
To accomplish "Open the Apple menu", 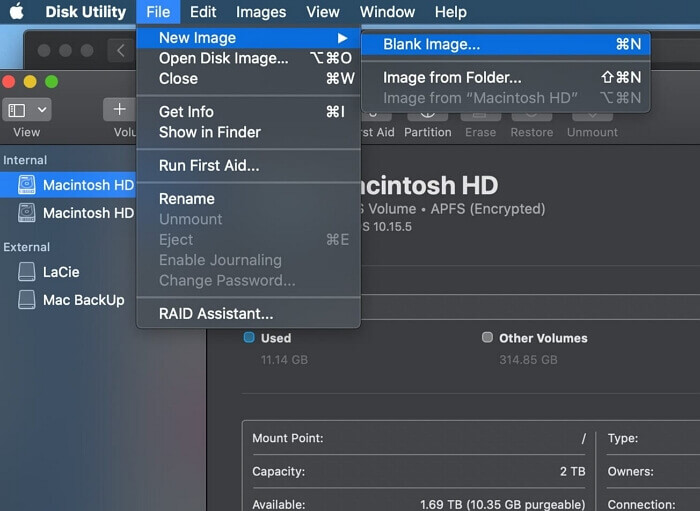I will (16, 12).
